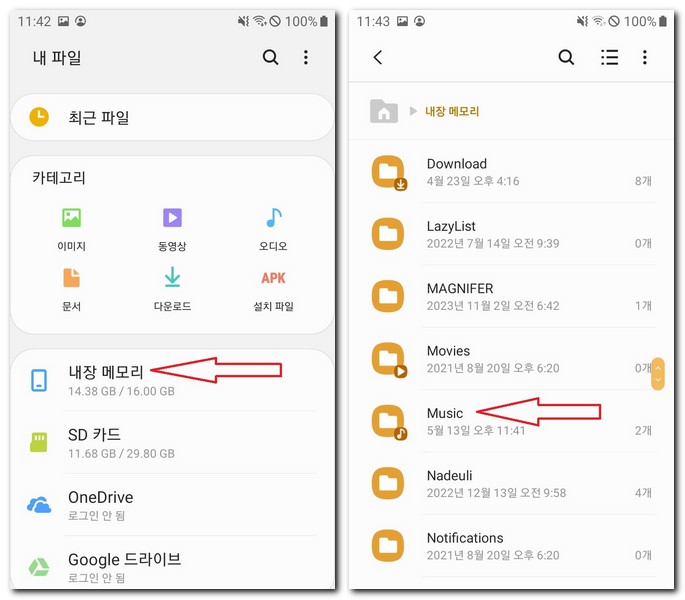
Task: Open search in the 내 파일 screen
Action: coord(270,57)
